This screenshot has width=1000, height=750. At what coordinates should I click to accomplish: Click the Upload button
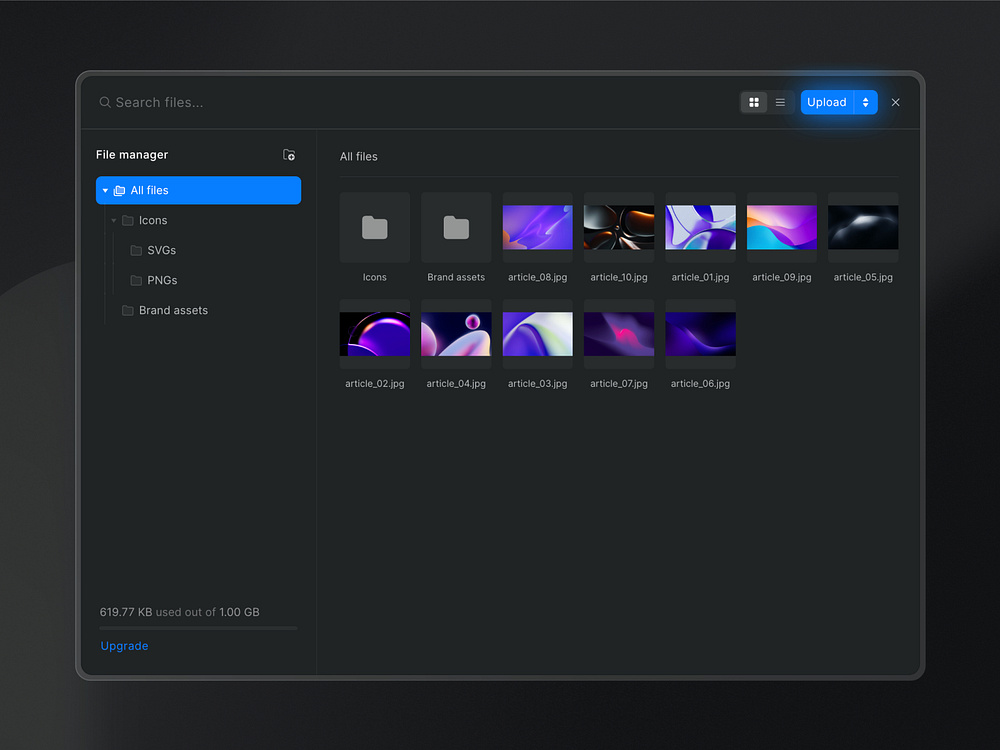click(x=827, y=103)
